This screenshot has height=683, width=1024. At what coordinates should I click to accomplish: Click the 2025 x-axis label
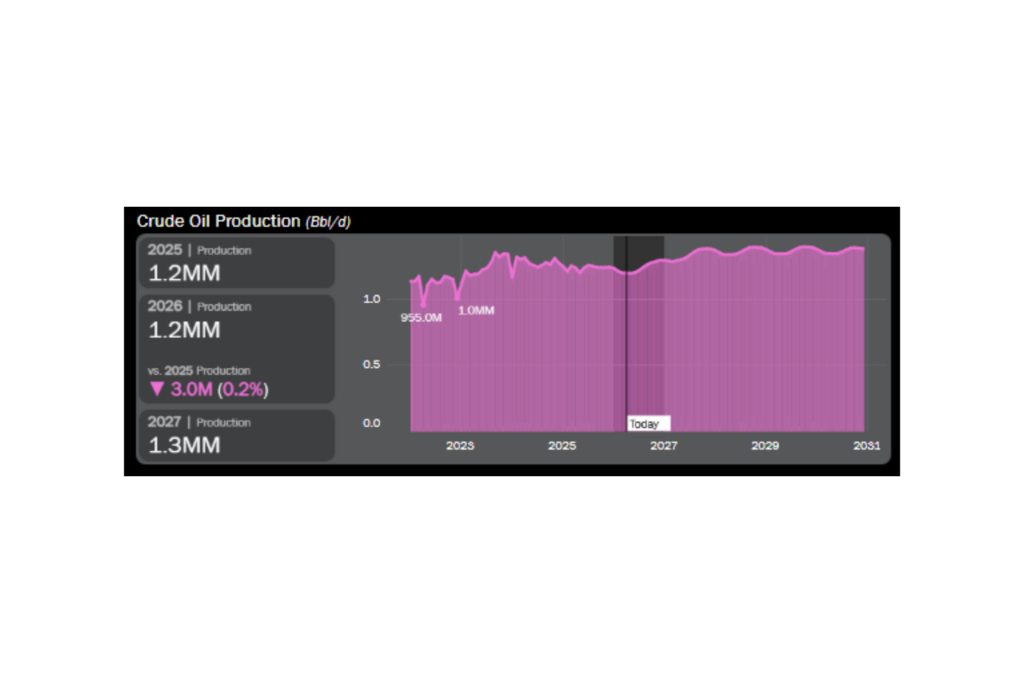562,446
